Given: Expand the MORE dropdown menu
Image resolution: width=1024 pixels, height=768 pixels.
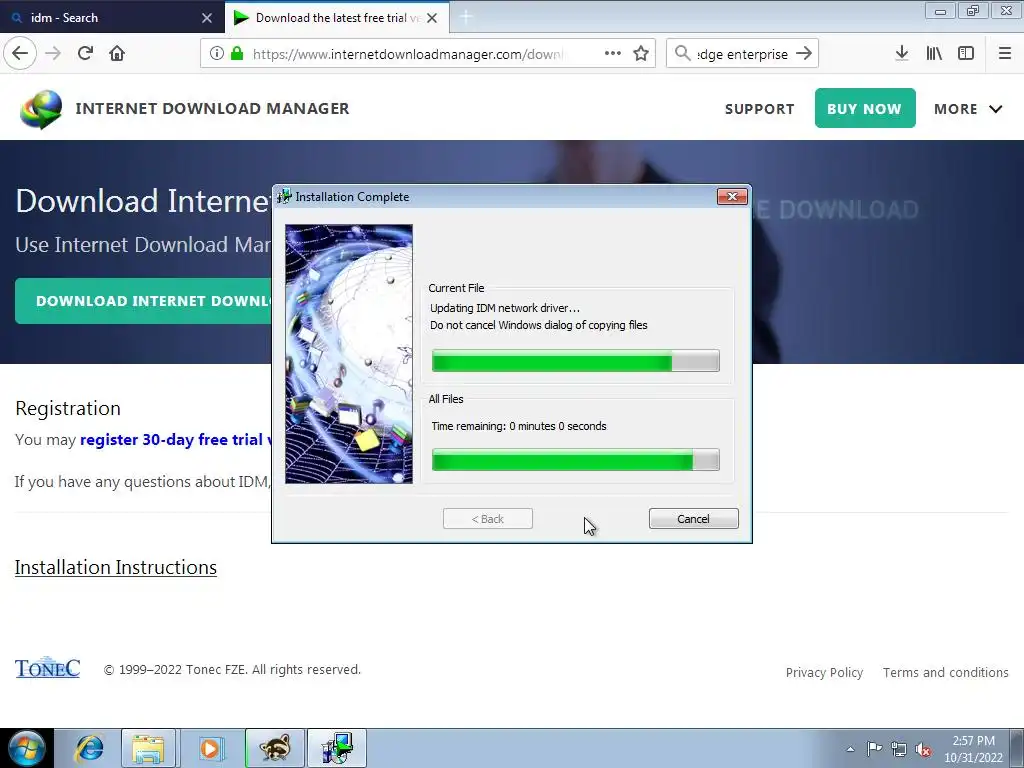Looking at the screenshot, I should pyautogui.click(x=968, y=109).
